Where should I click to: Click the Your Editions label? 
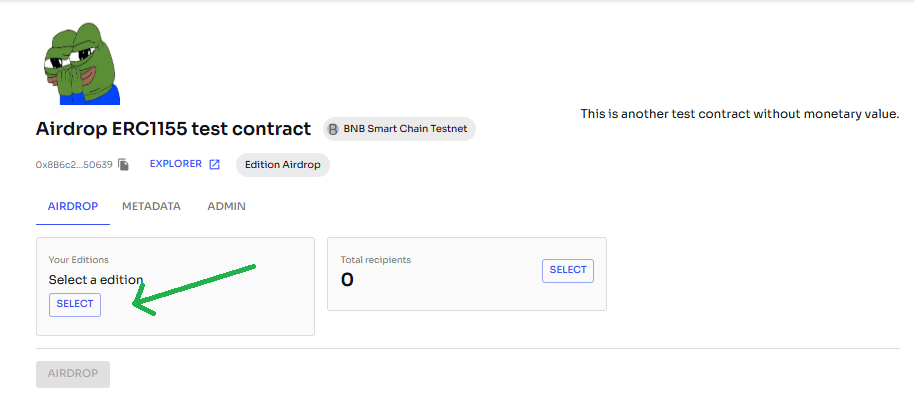click(79, 260)
